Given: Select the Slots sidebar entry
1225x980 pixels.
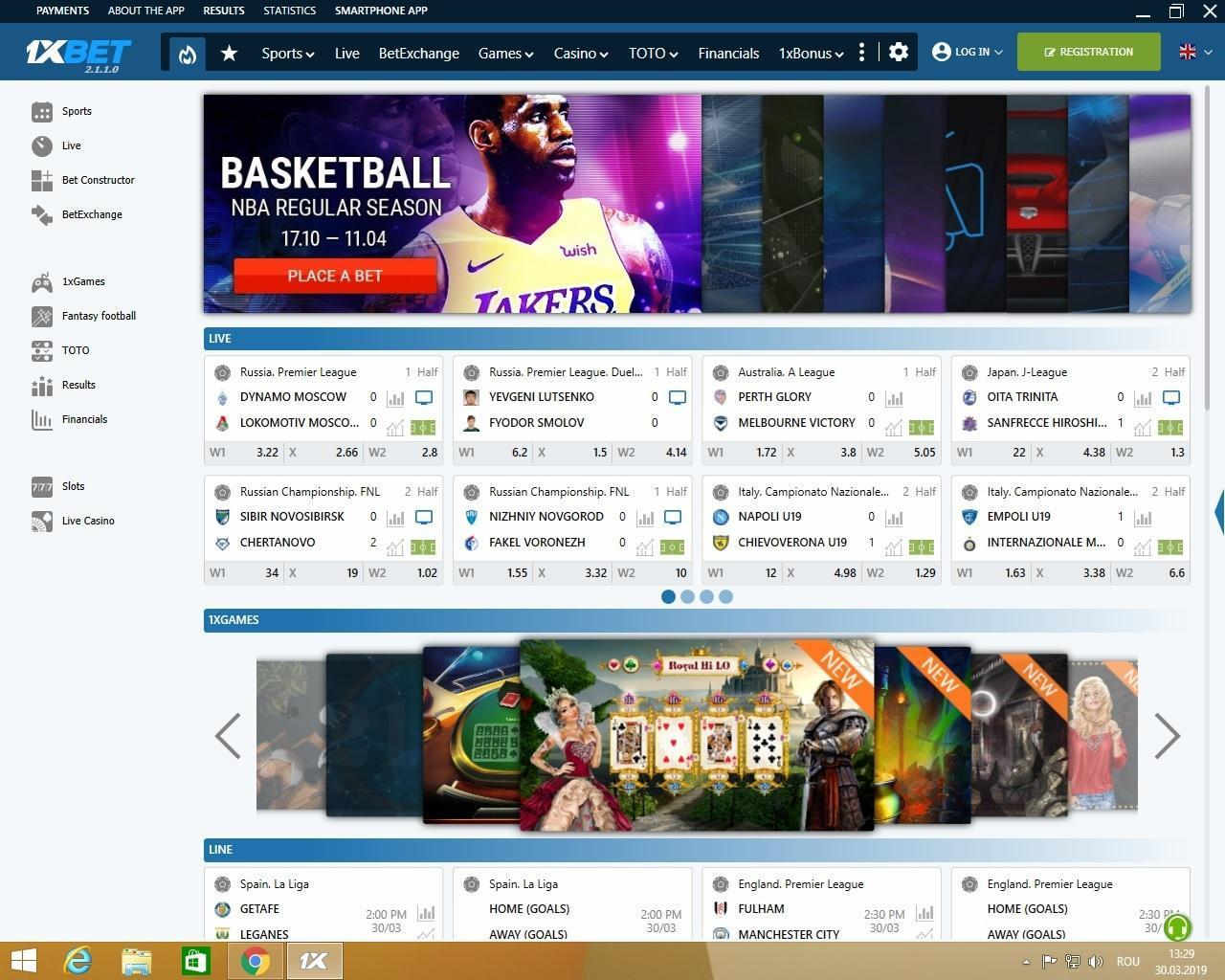Looking at the screenshot, I should 73,486.
